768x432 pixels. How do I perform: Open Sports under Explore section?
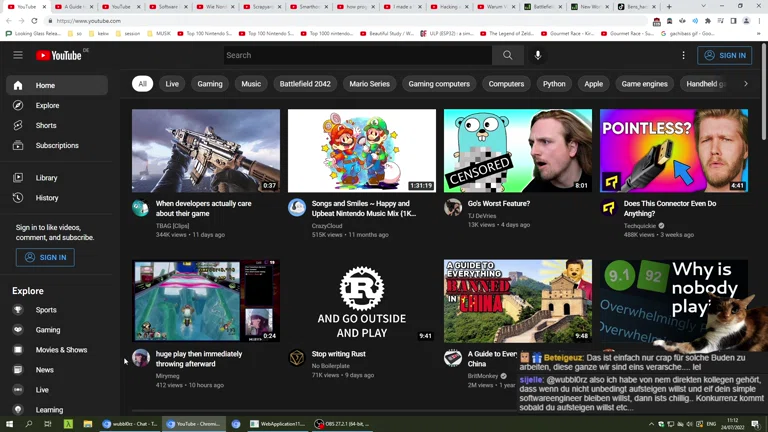(57, 310)
